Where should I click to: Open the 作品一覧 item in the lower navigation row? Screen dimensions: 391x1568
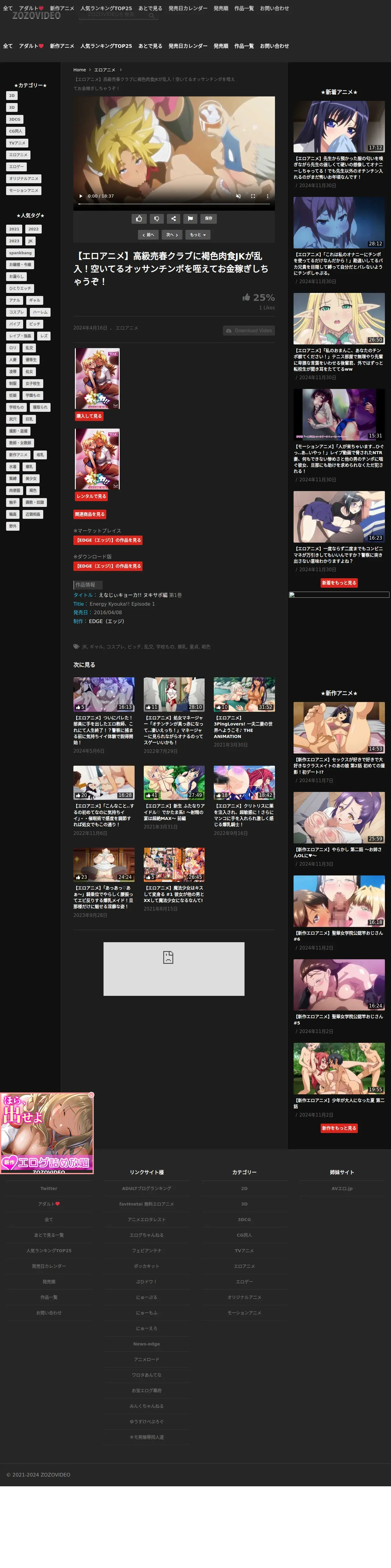[244, 46]
